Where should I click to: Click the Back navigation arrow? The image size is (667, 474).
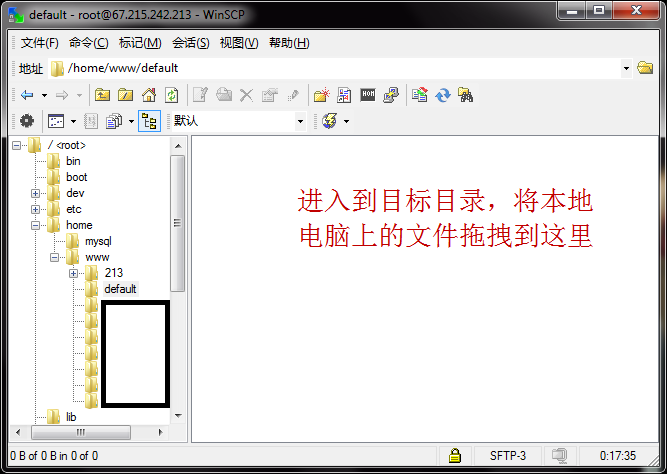click(27, 95)
